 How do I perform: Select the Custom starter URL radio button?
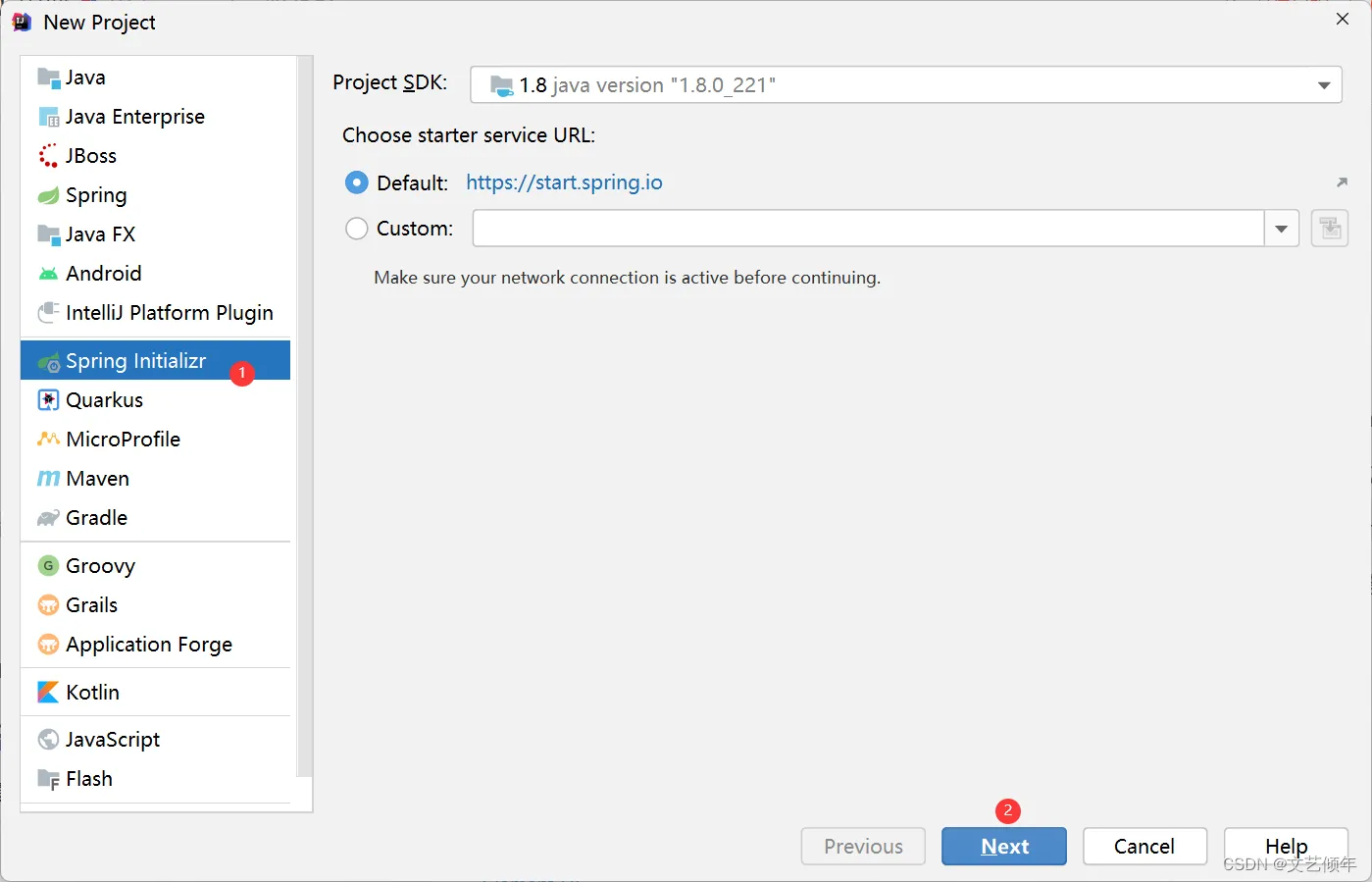[357, 229]
